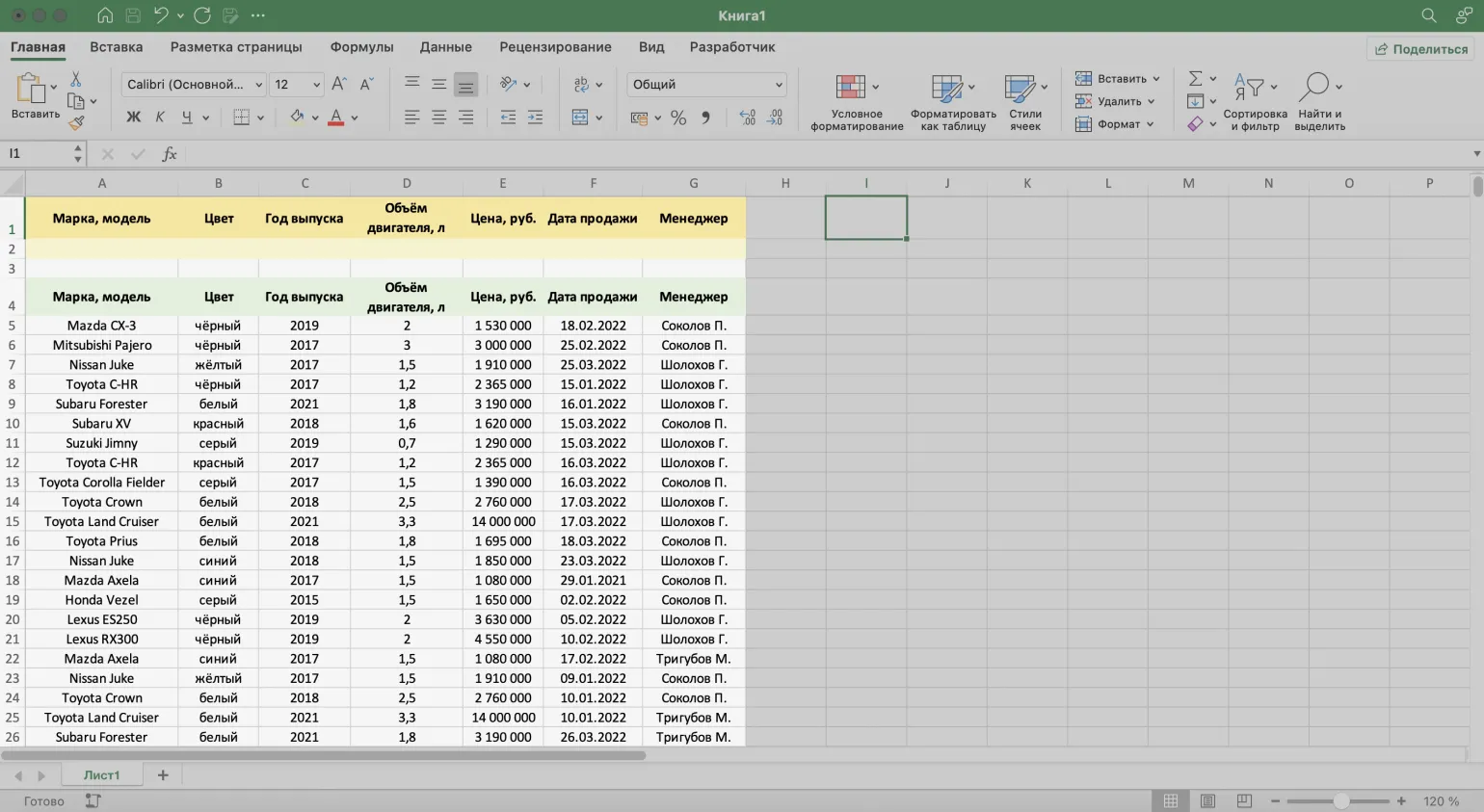This screenshot has width=1484, height=812.
Task: Click the AutoSum sigma icon
Action: [1195, 78]
